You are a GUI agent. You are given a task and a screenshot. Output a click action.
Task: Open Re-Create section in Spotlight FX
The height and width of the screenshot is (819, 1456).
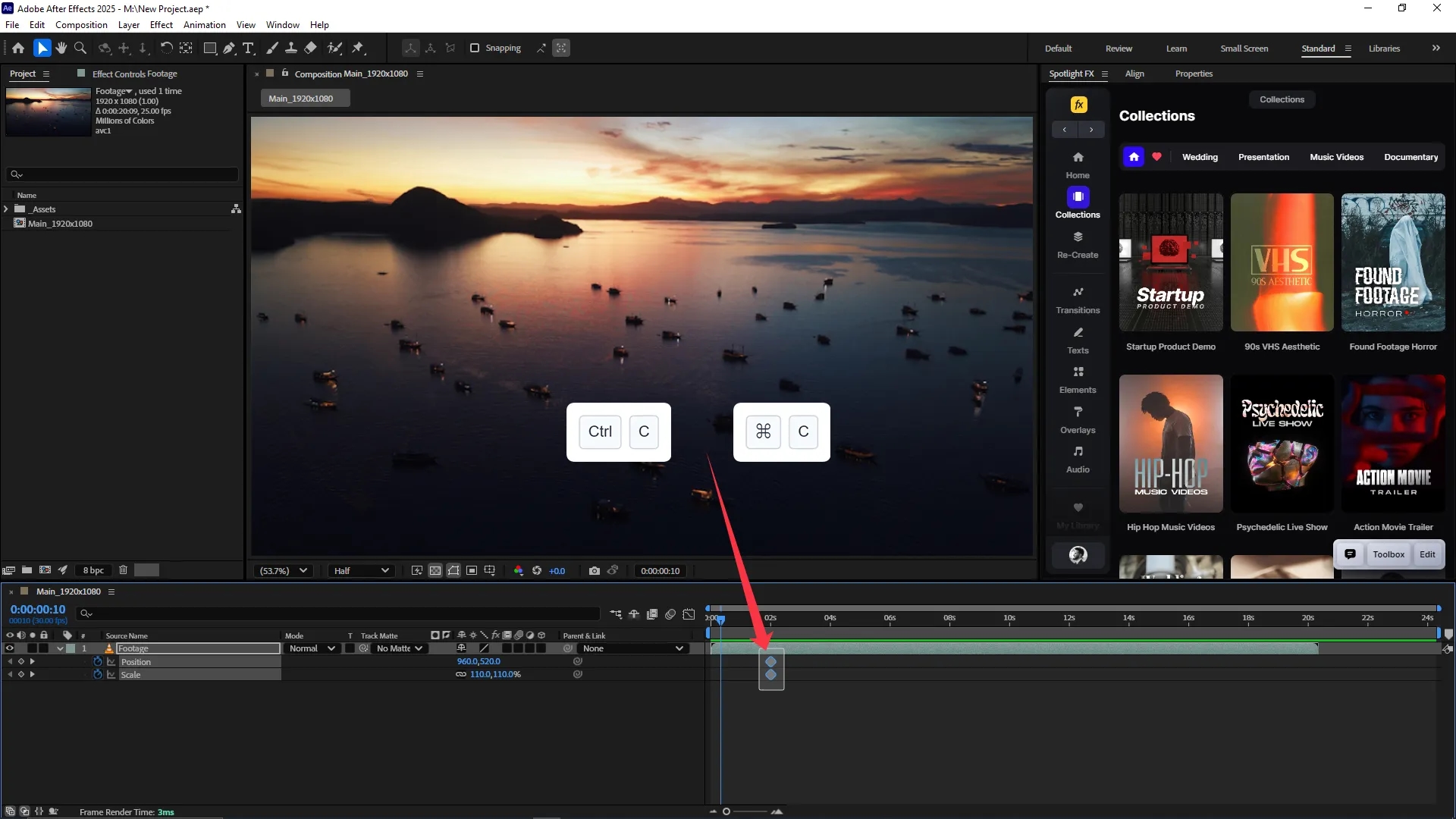pyautogui.click(x=1078, y=244)
